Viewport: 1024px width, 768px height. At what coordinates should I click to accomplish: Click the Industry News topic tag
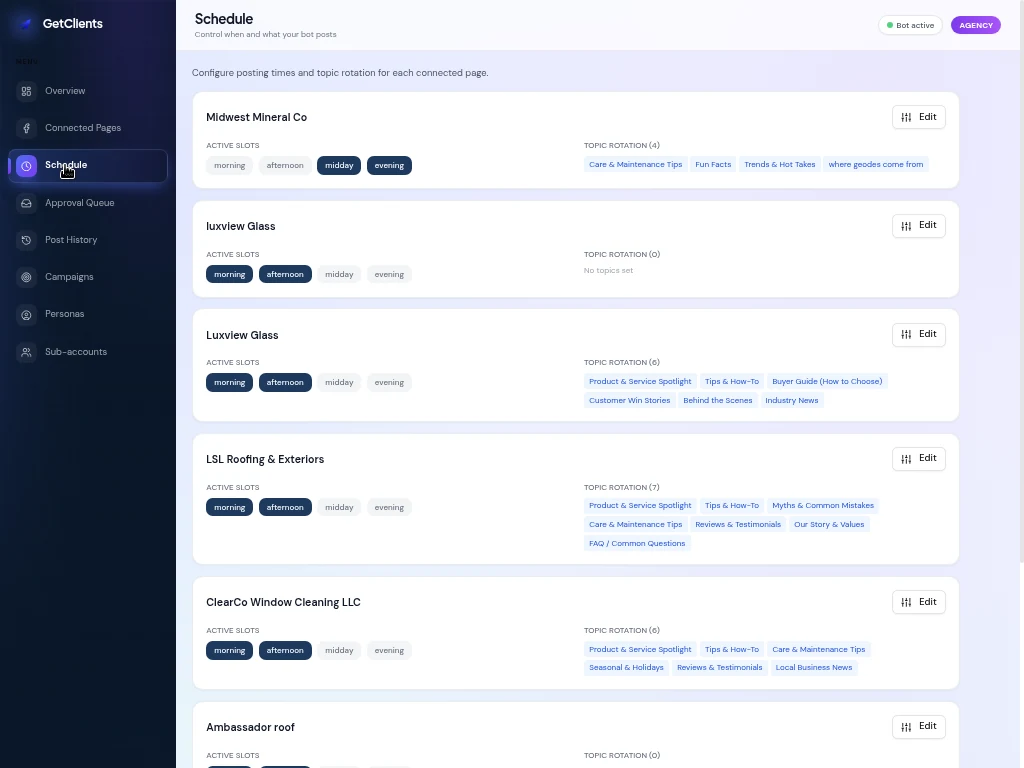(x=792, y=400)
